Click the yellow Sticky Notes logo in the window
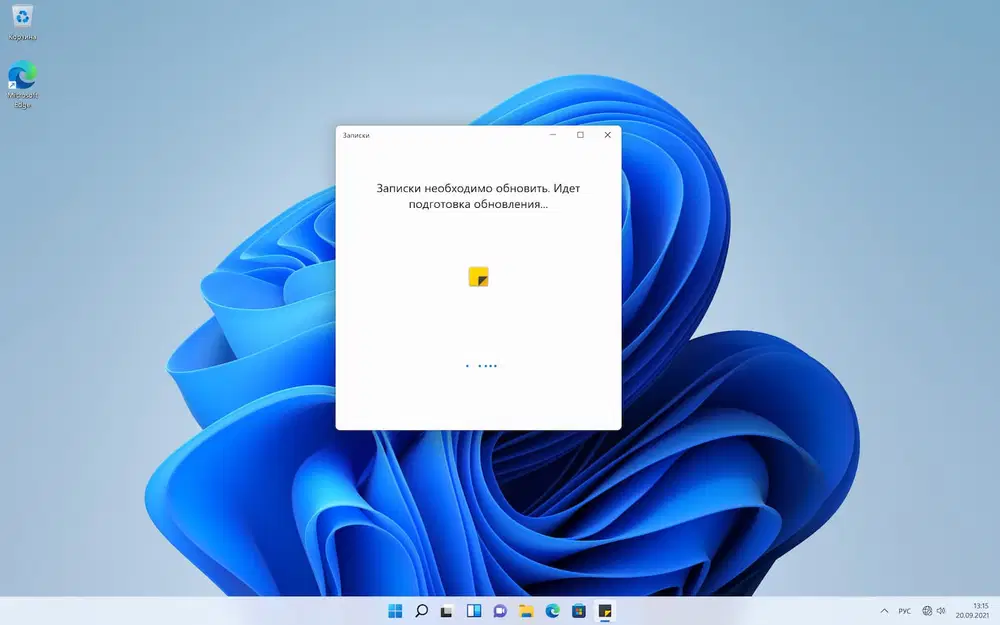This screenshot has width=1000, height=625. pyautogui.click(x=478, y=277)
